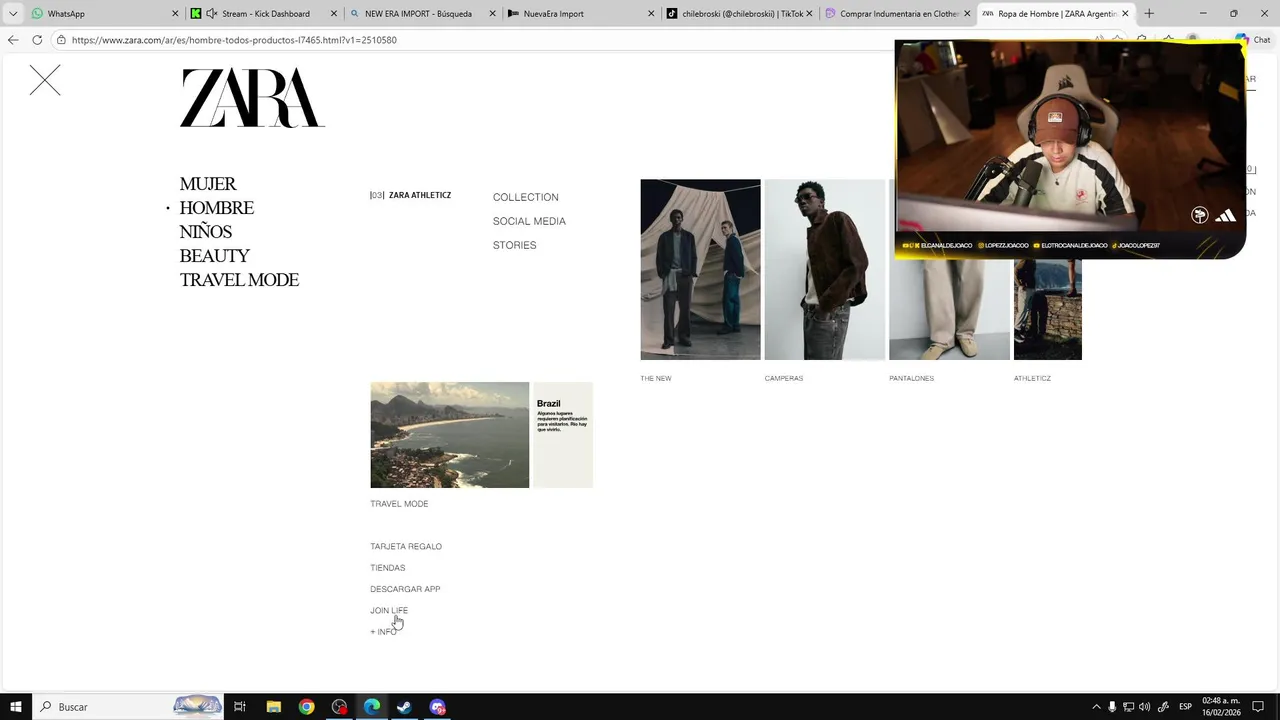This screenshot has width=1280, height=720.
Task: Select BEAUTY category
Action: (215, 256)
